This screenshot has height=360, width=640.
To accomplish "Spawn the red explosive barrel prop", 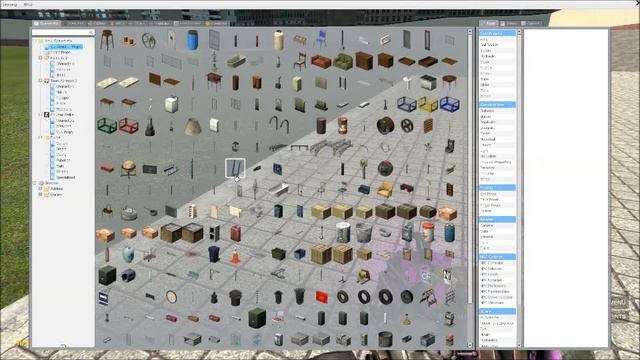I will [342, 125].
